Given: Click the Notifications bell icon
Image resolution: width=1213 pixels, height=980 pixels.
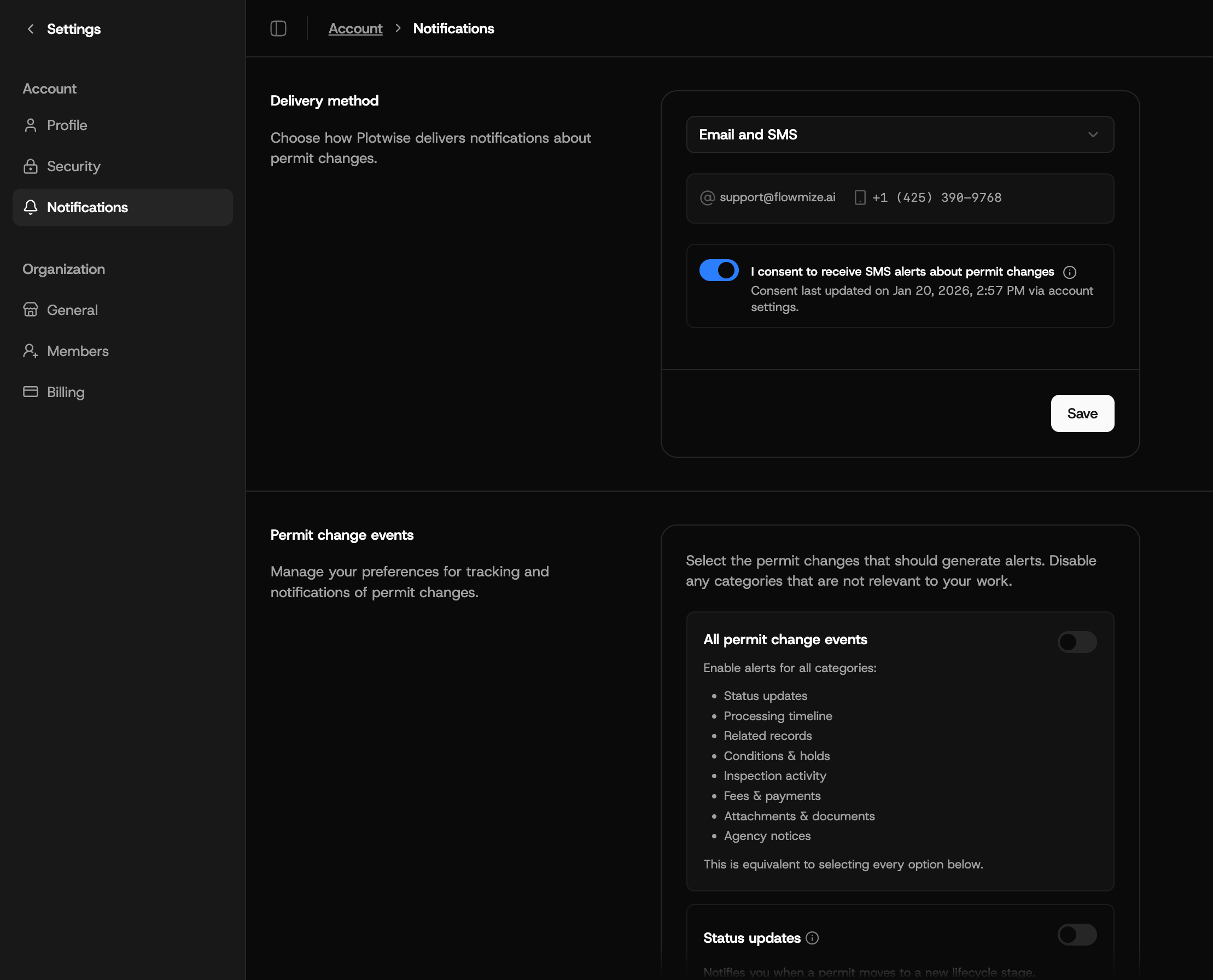Looking at the screenshot, I should click(31, 207).
